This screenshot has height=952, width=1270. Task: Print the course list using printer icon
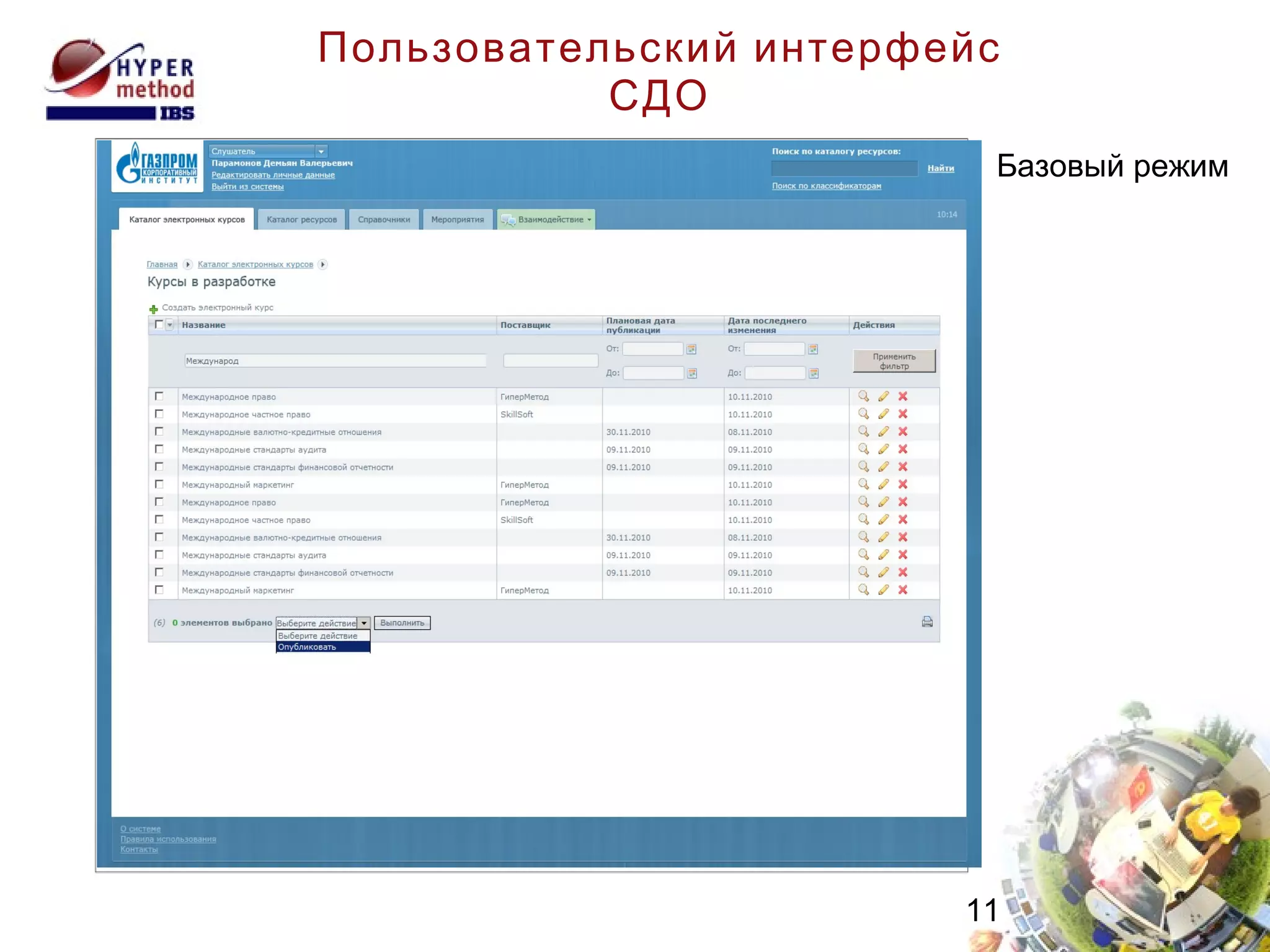pos(927,622)
